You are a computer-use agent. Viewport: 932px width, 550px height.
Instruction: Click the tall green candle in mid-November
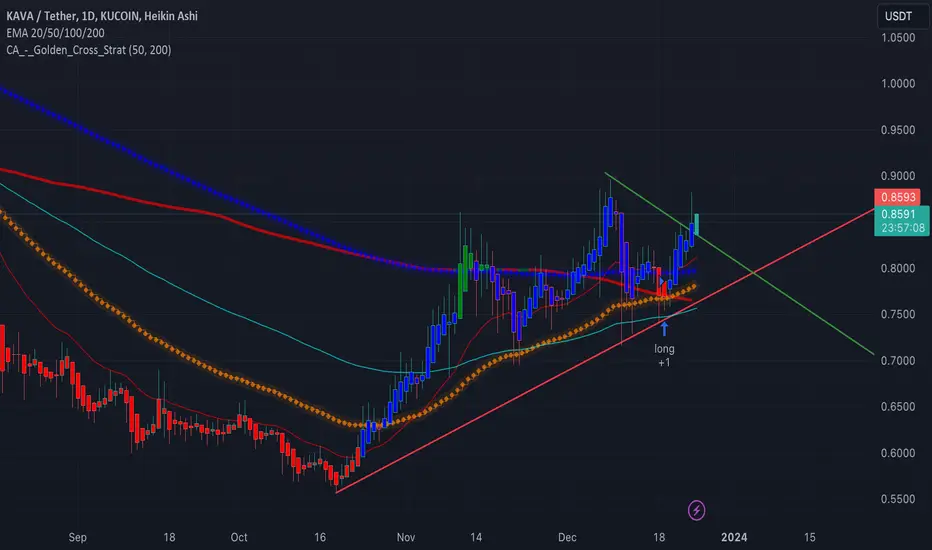460,291
